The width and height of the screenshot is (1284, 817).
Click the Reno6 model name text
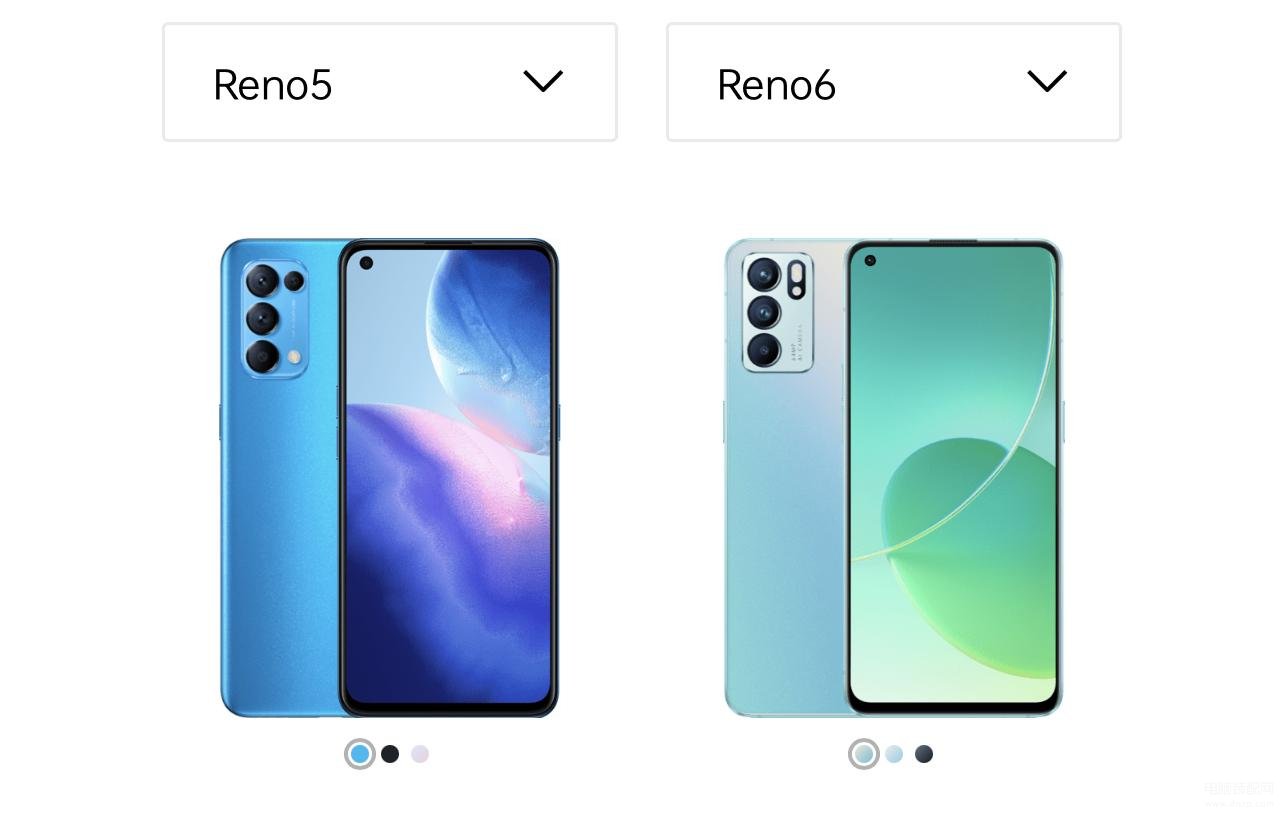click(776, 85)
